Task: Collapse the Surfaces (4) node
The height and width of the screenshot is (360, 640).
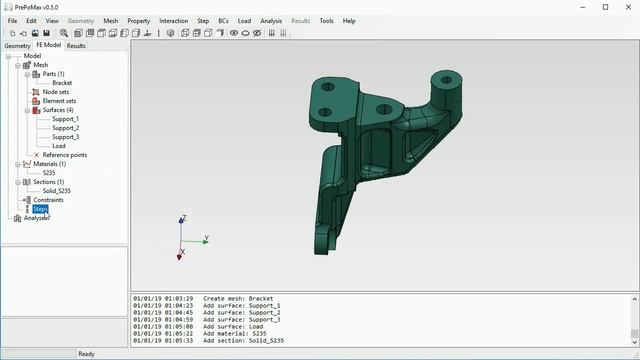Action: (x=27, y=110)
